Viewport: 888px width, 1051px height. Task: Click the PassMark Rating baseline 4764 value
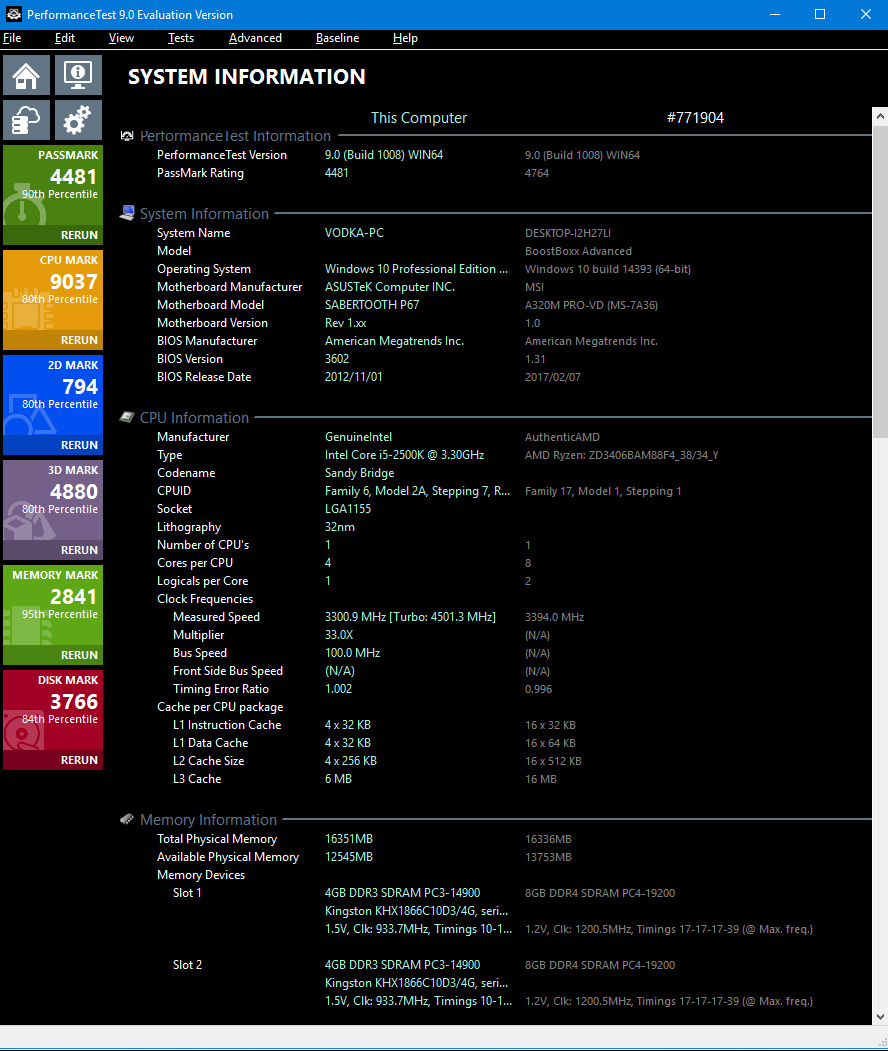(x=537, y=173)
